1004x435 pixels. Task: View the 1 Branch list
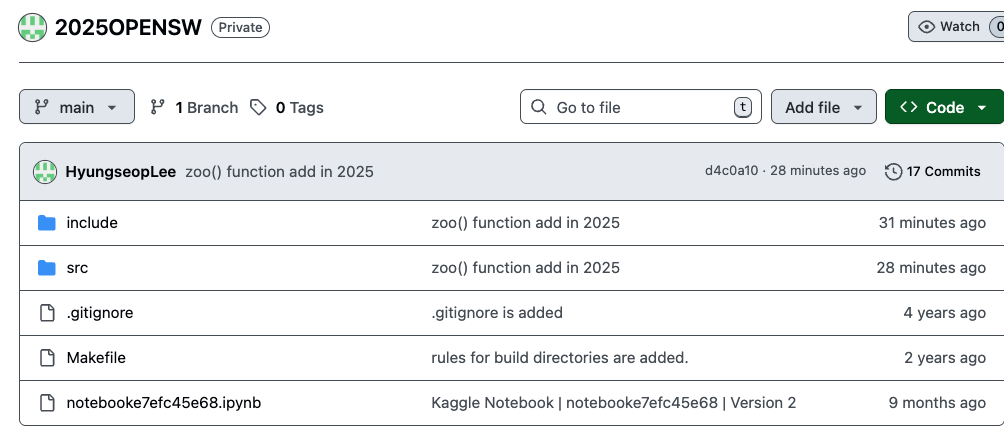click(195, 107)
